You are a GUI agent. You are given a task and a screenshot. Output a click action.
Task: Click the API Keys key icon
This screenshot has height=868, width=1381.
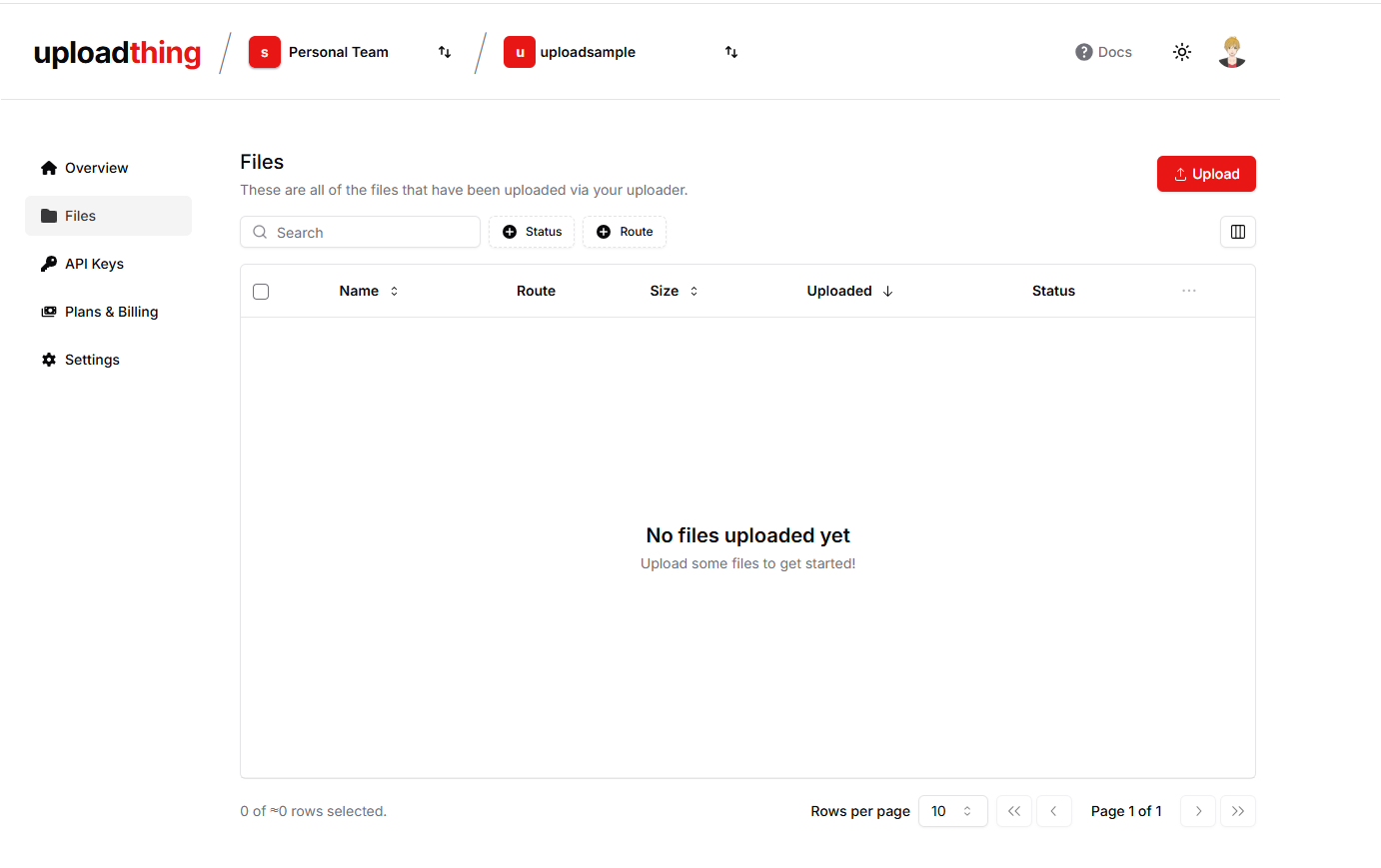point(49,264)
